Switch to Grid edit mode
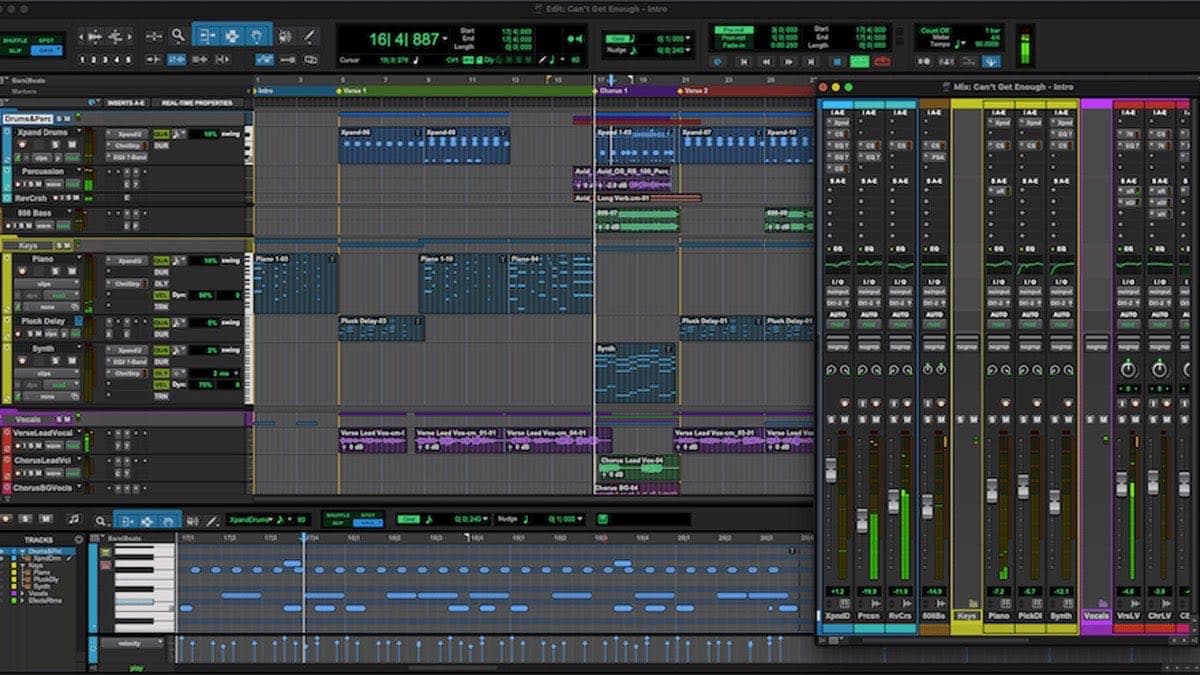 (46, 49)
